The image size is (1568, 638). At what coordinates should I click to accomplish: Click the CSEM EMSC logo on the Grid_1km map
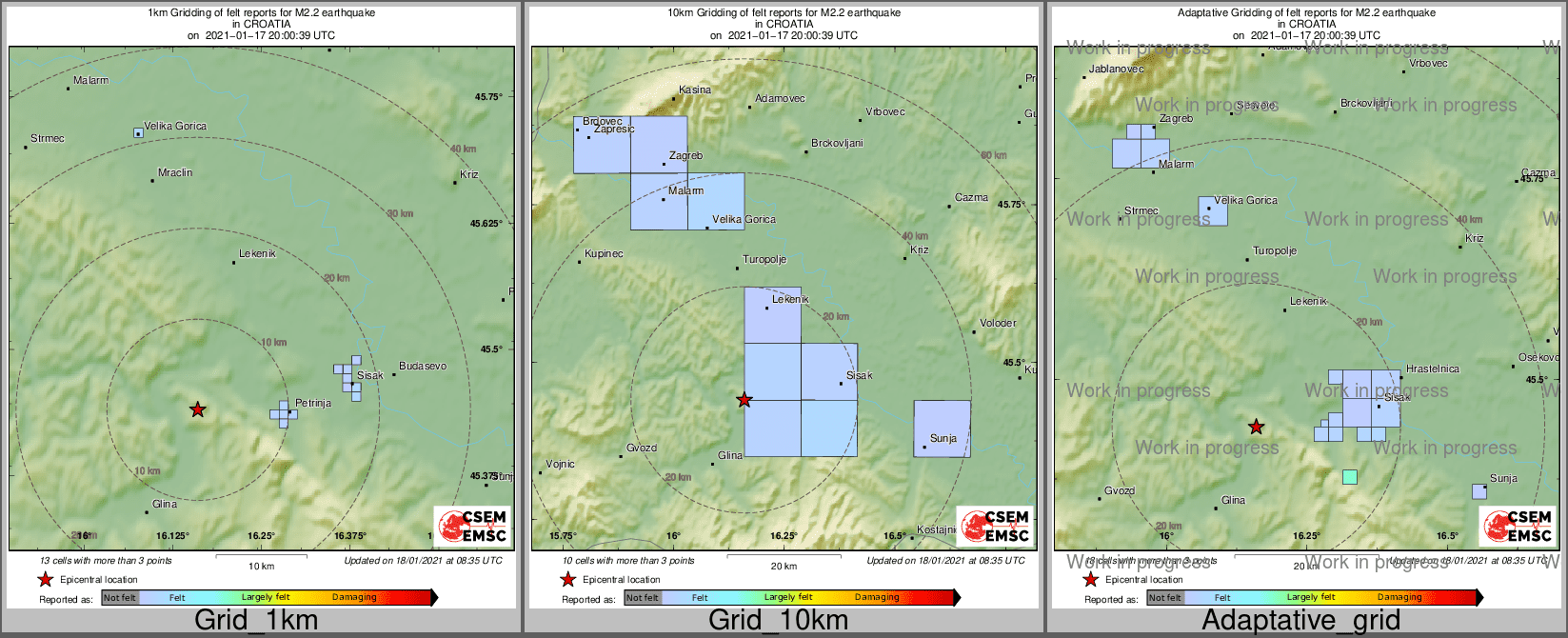pyautogui.click(x=472, y=526)
